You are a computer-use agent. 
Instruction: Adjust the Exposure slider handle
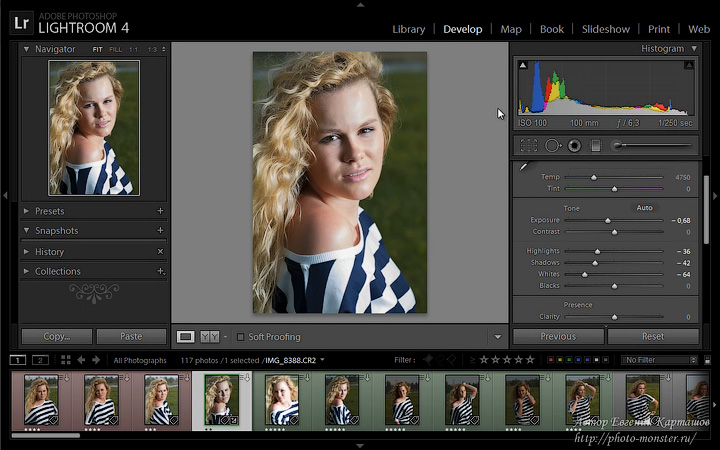[x=608, y=221]
